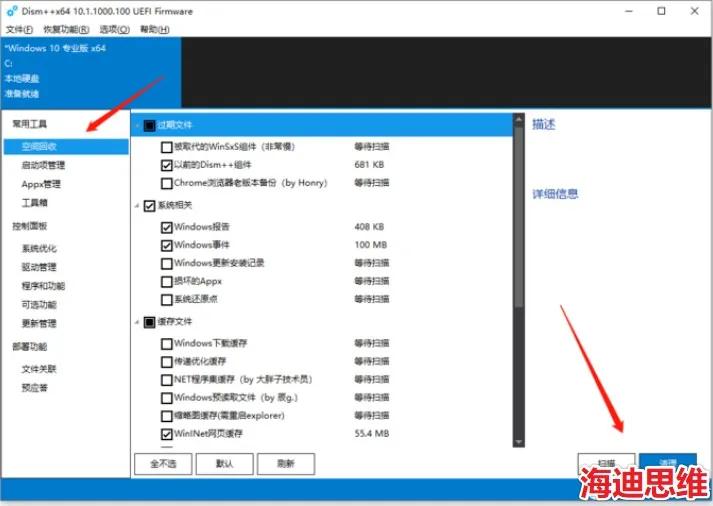Open 更新管理 in the sidebar

tap(39, 324)
